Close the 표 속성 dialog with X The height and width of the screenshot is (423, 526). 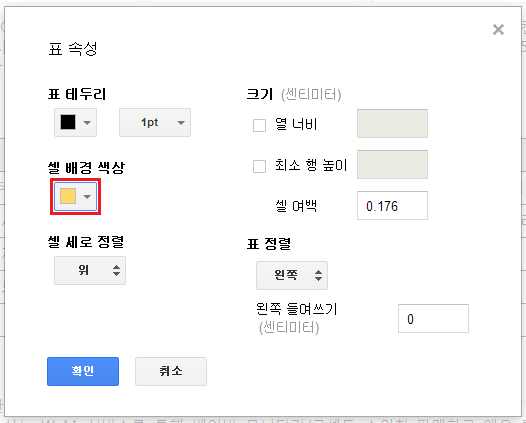(498, 30)
